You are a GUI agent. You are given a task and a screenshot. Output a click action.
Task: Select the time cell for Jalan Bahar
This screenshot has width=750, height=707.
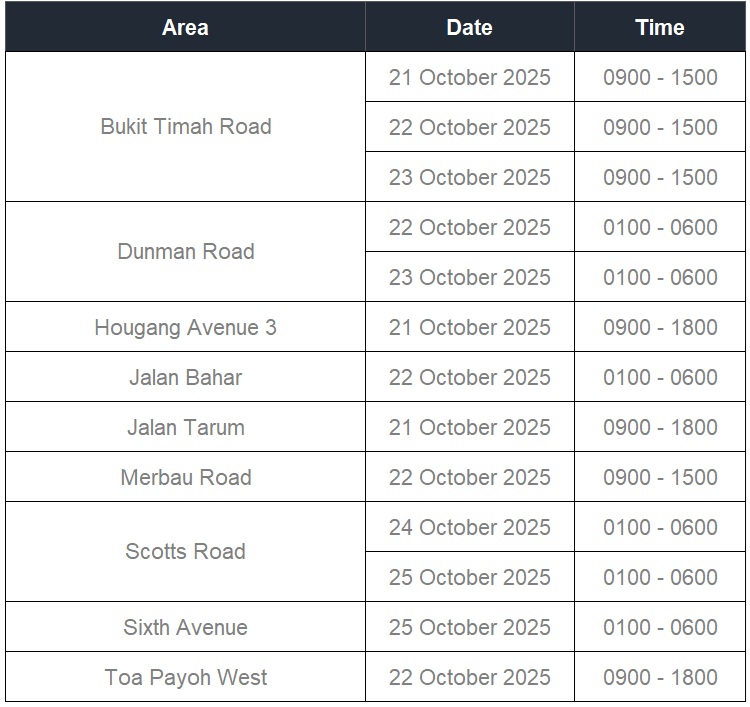660,377
